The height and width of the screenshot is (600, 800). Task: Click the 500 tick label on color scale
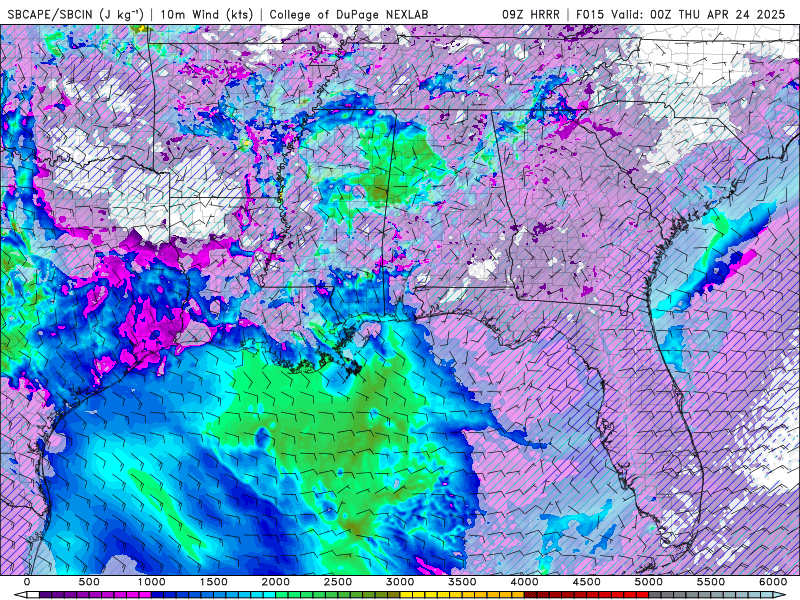89,582
